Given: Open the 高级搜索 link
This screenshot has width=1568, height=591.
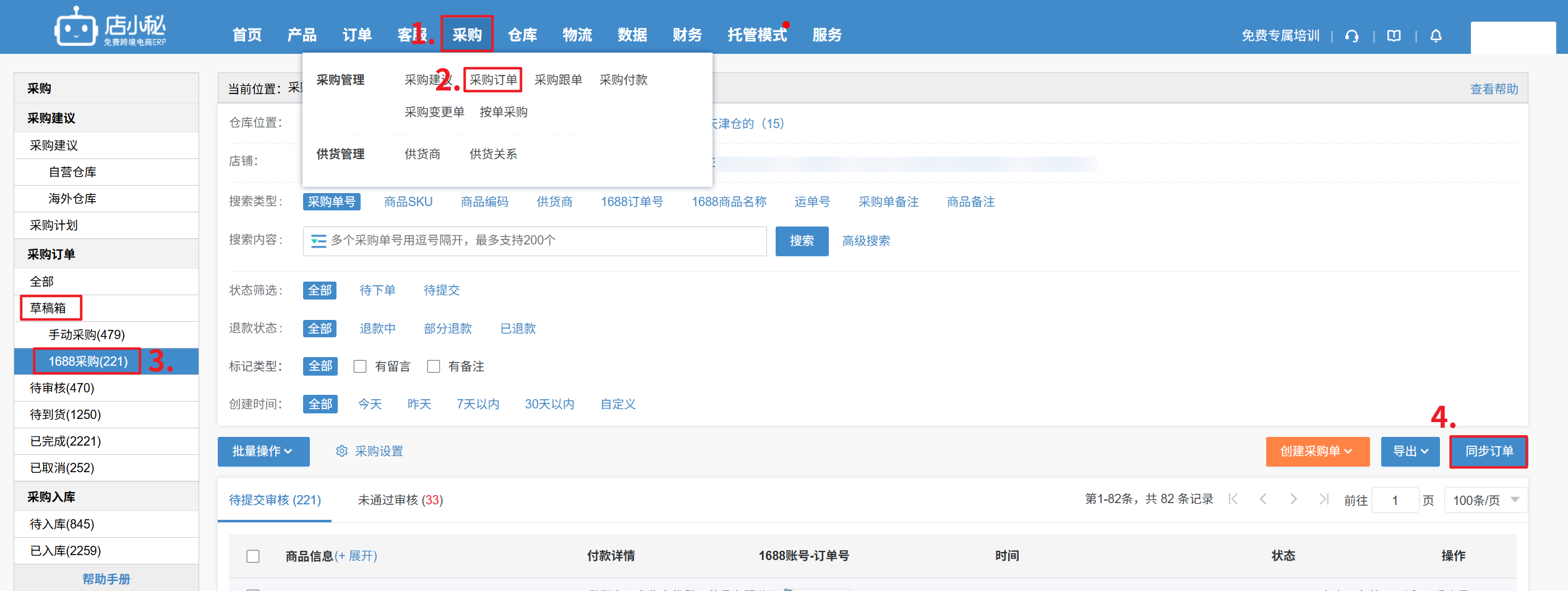Looking at the screenshot, I should coord(865,241).
